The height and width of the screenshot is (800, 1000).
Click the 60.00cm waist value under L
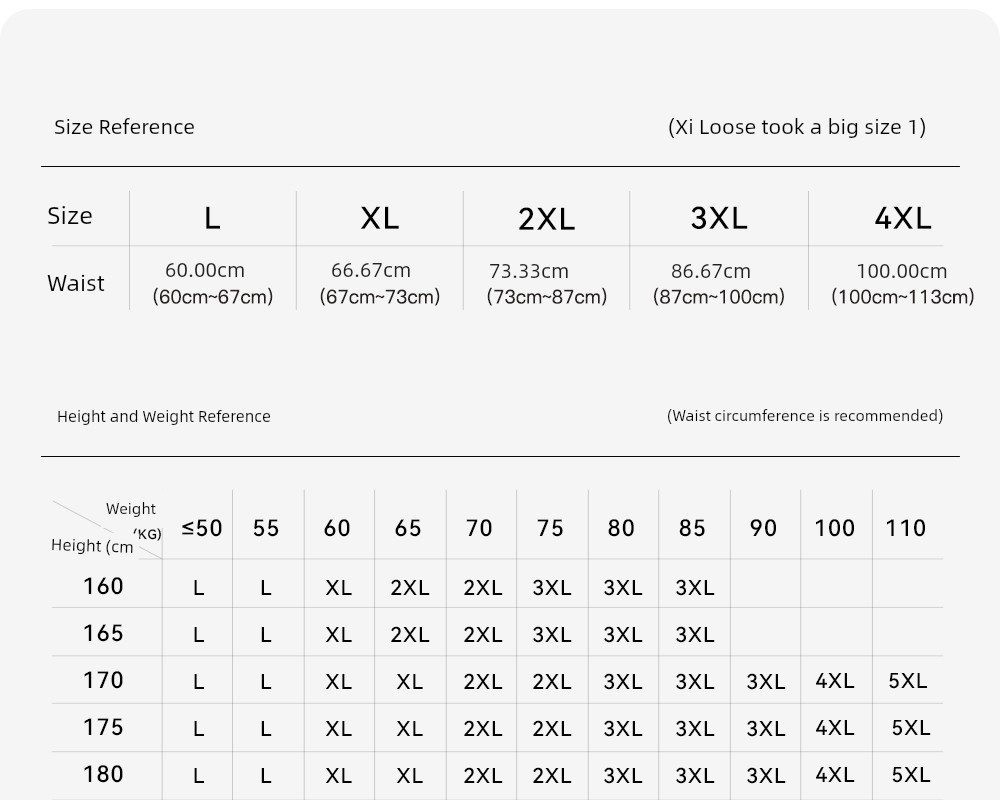205,270
